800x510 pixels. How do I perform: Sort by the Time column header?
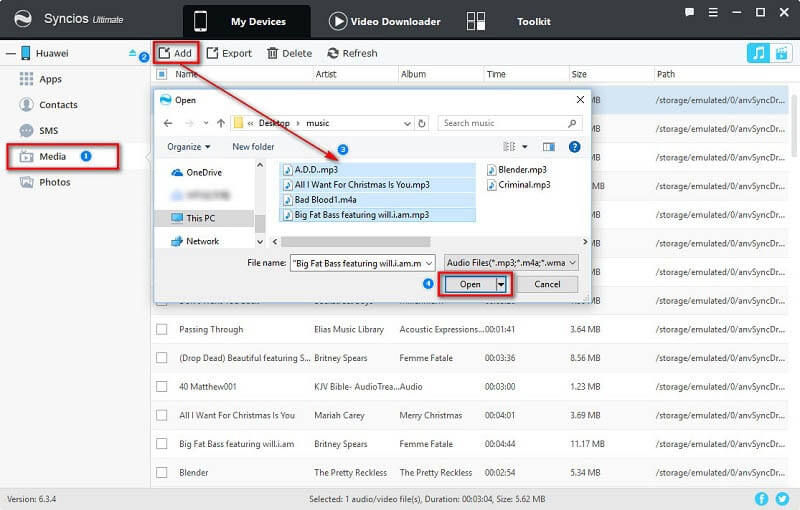click(x=496, y=74)
